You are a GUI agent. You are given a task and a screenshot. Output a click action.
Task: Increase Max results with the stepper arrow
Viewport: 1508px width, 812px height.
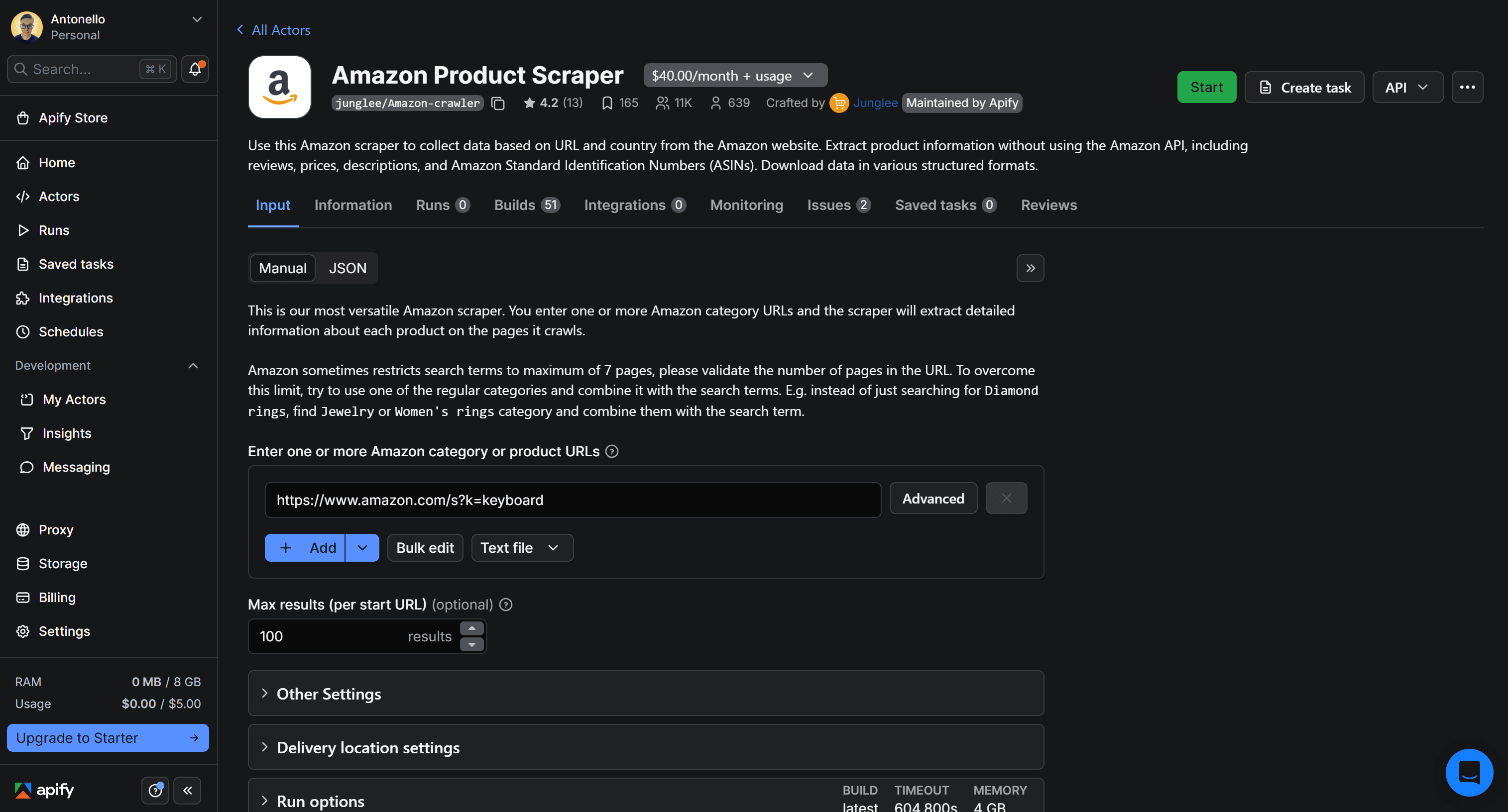[x=472, y=629]
